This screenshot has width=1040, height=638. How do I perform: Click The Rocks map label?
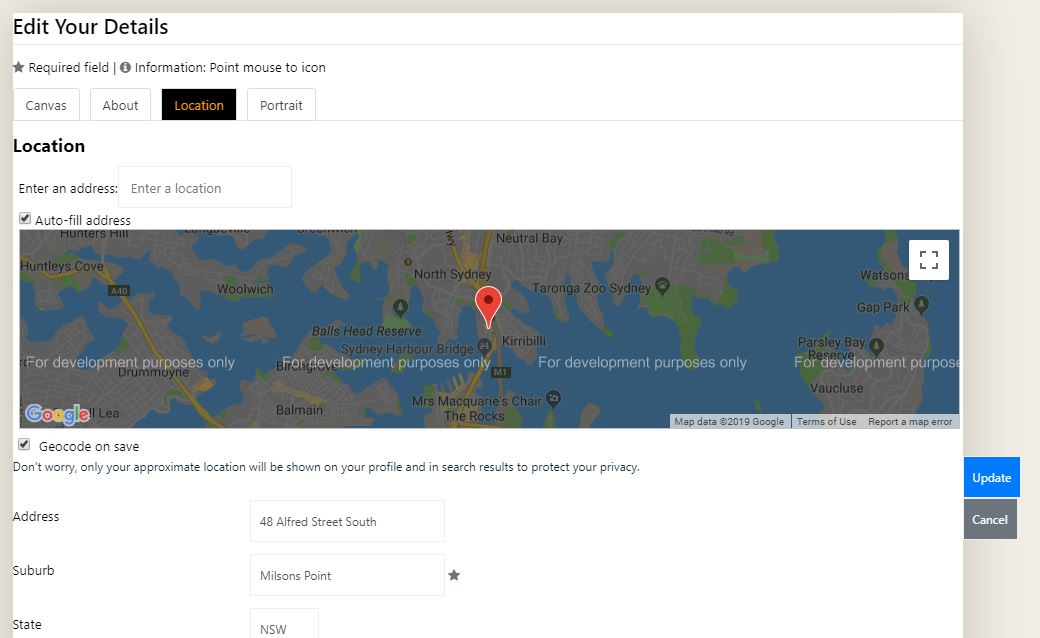tap(474, 416)
